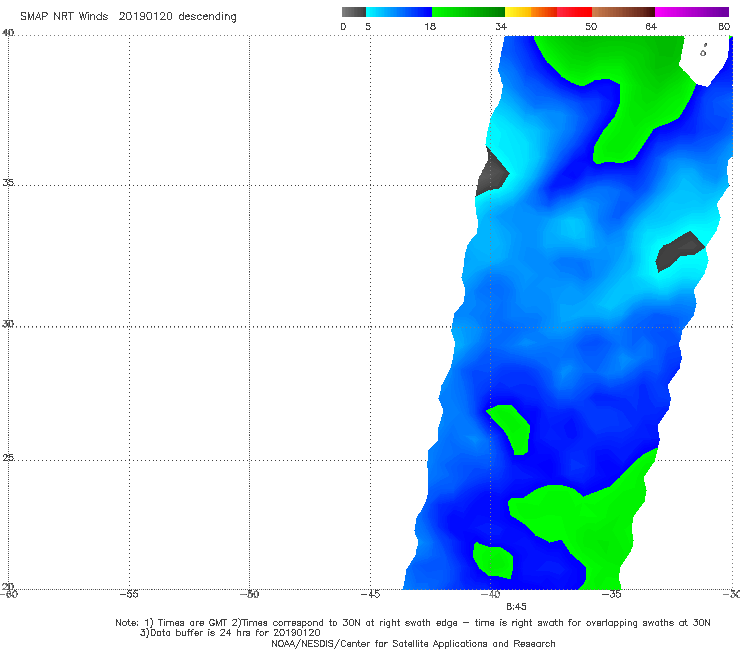Screen dimensions: 740x650
Task: Click the color bar label '50'
Action: pyautogui.click(x=591, y=27)
